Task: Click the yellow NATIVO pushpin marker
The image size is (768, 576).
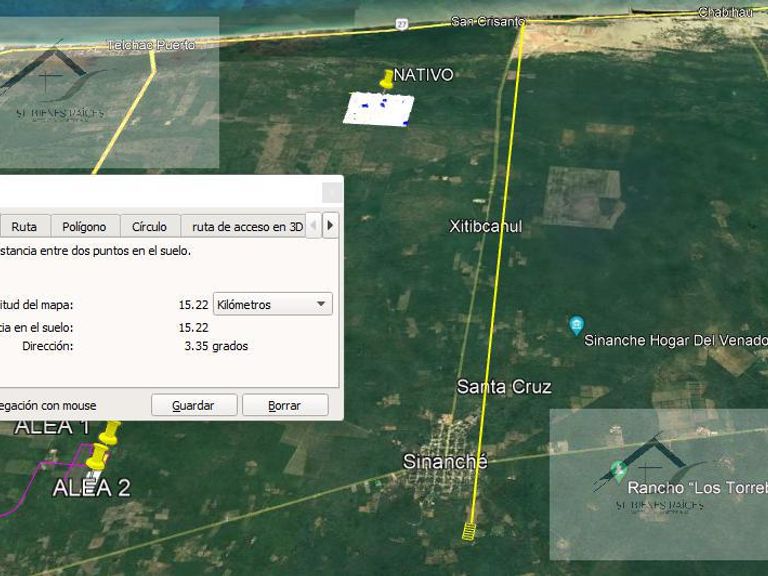Action: pyautogui.click(x=386, y=79)
